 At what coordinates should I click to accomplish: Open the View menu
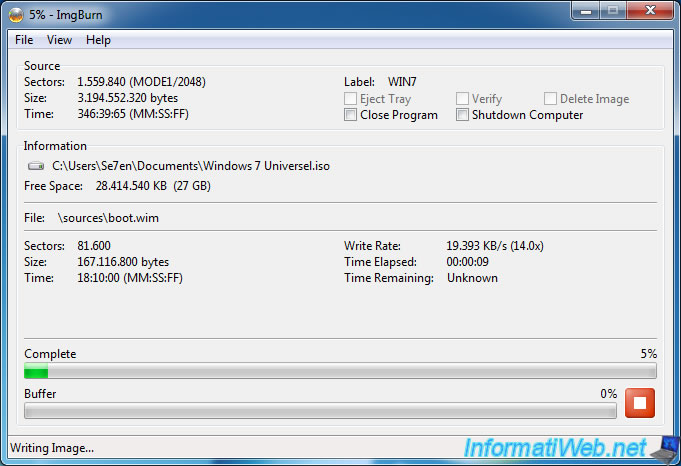click(59, 40)
